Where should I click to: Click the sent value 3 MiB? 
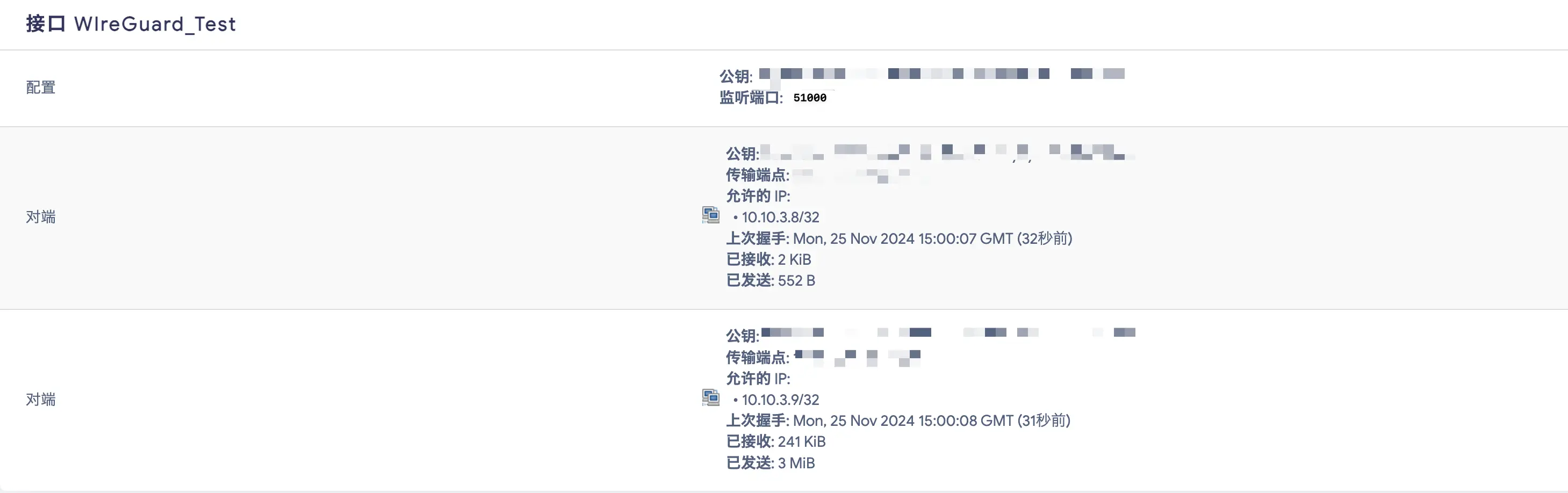(796, 463)
